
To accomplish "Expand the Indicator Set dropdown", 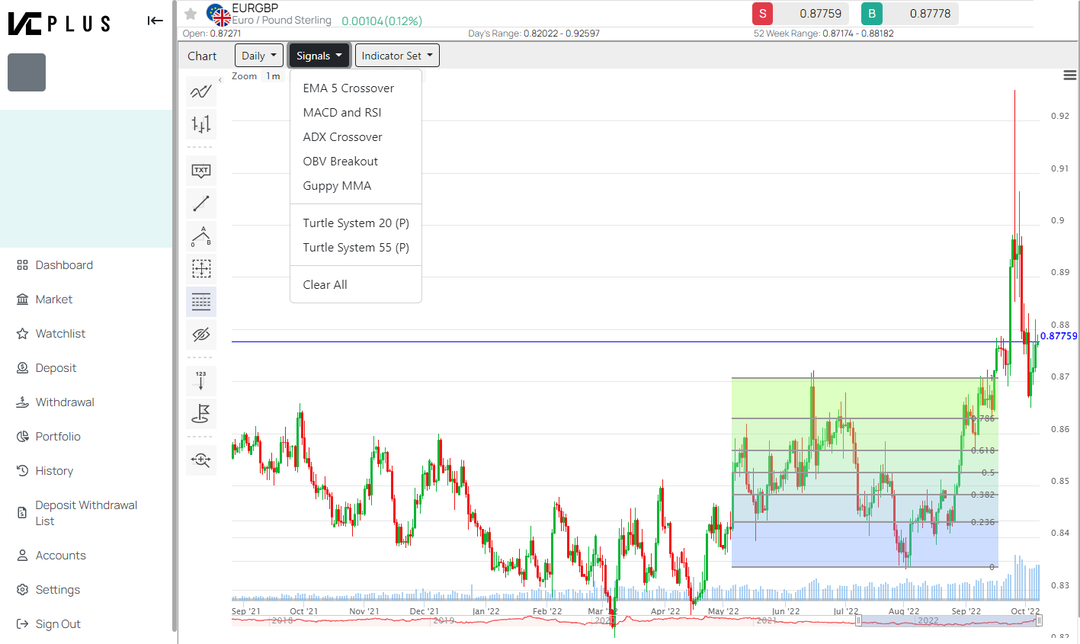I will click(x=397, y=56).
